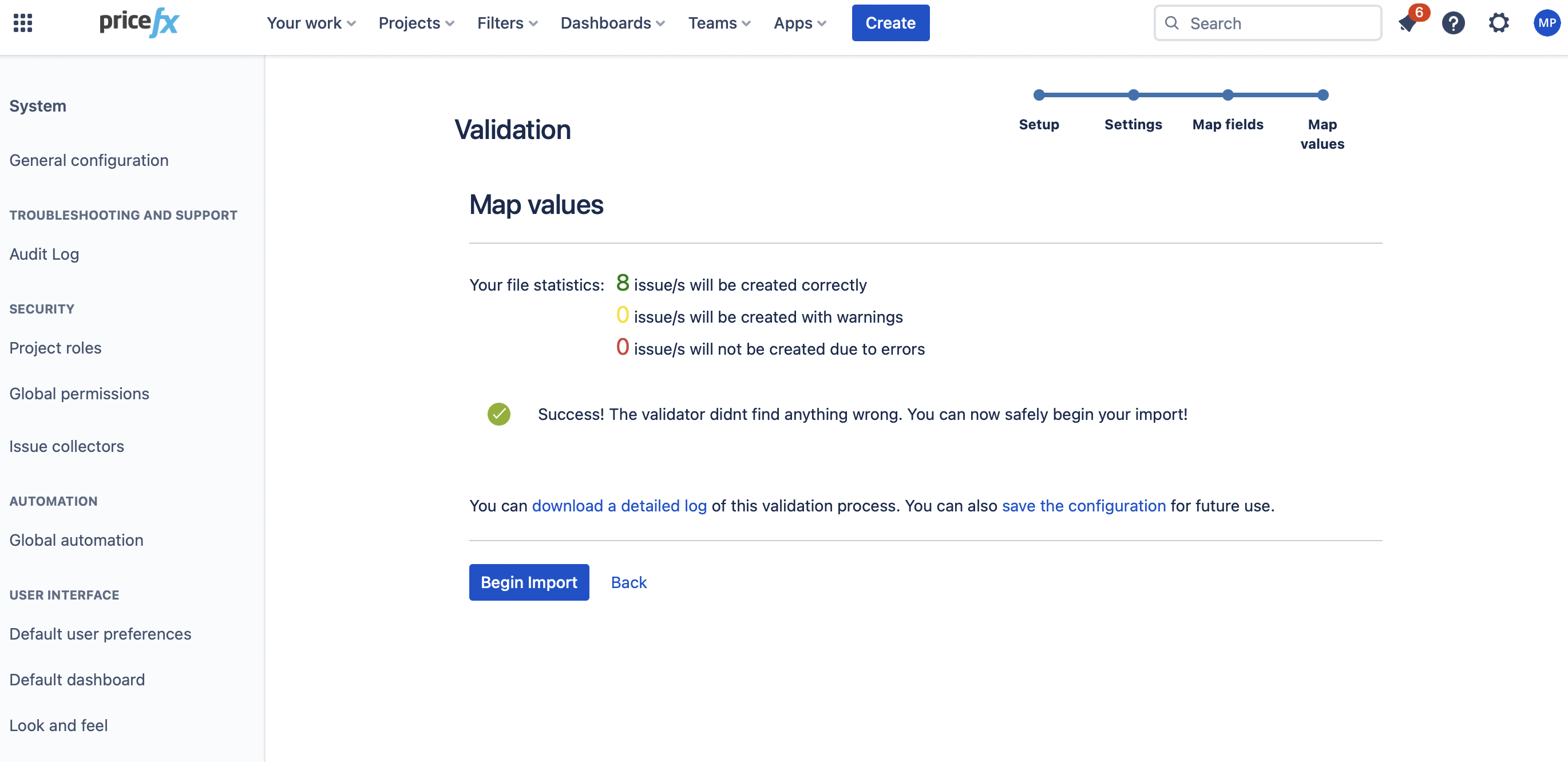
Task: Open Global permissions sidebar item
Action: (79, 394)
